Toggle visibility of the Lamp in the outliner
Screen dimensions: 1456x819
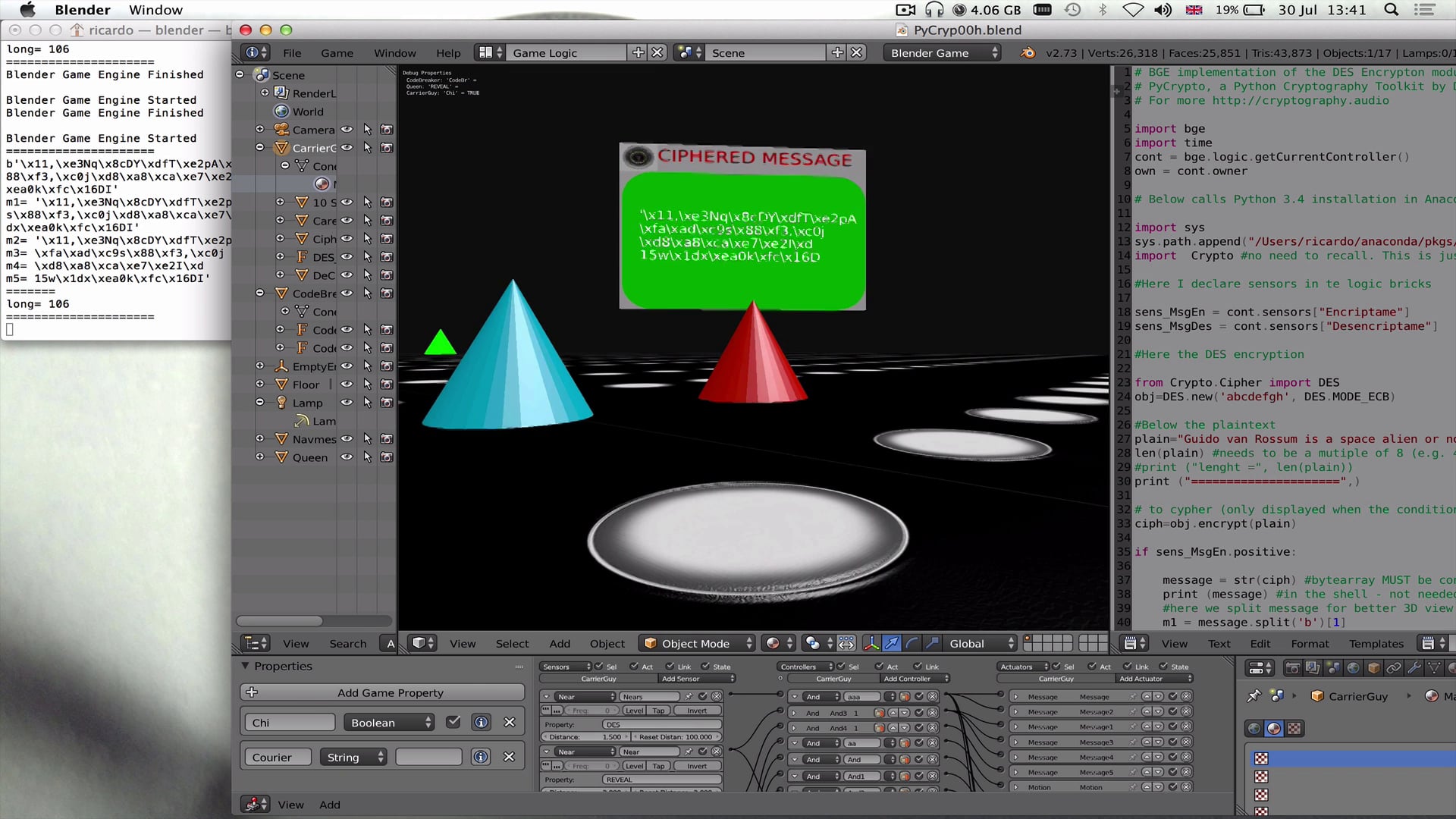pos(346,403)
